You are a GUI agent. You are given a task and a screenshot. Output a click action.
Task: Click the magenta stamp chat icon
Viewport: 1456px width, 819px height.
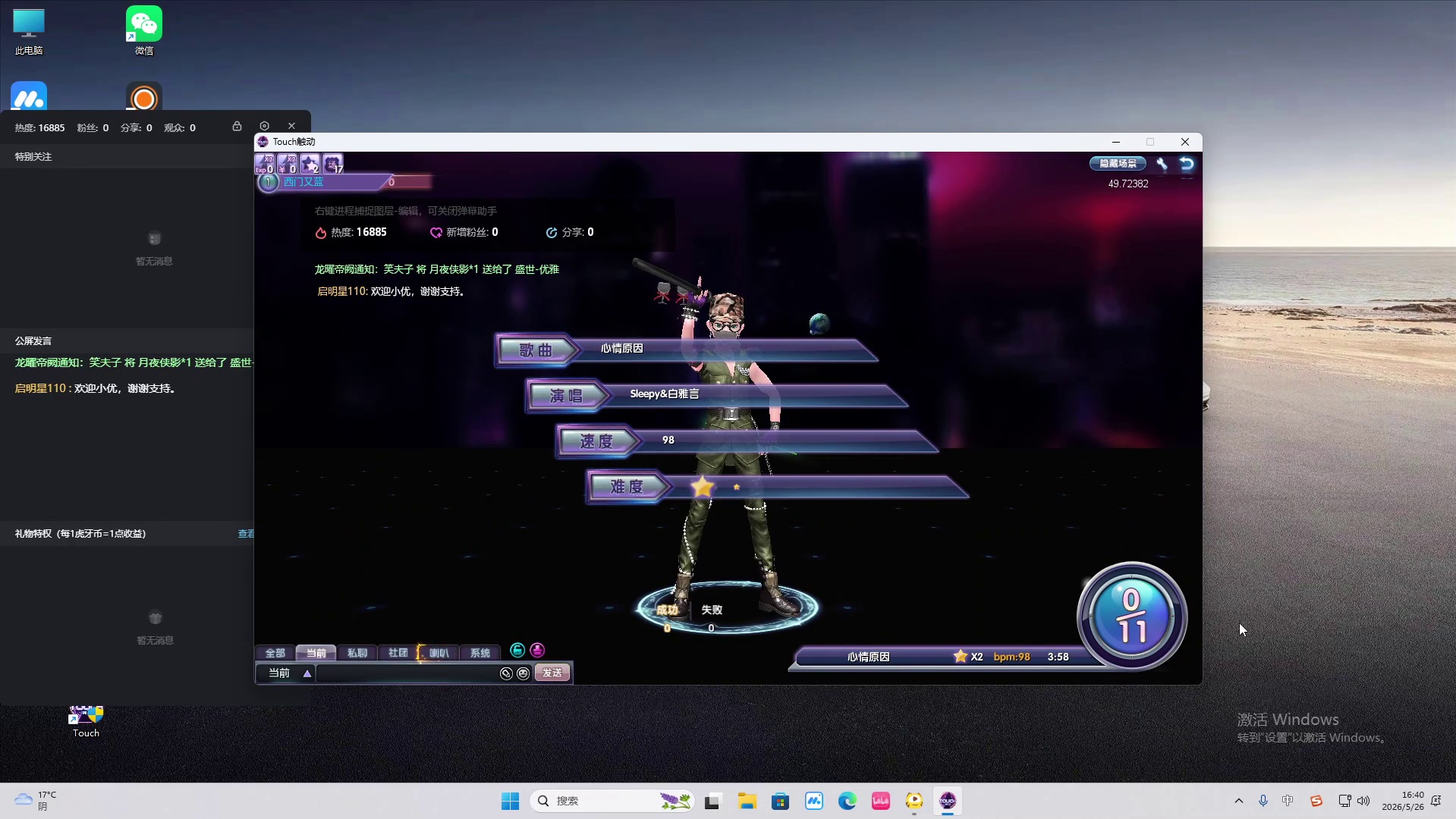pyautogui.click(x=537, y=650)
